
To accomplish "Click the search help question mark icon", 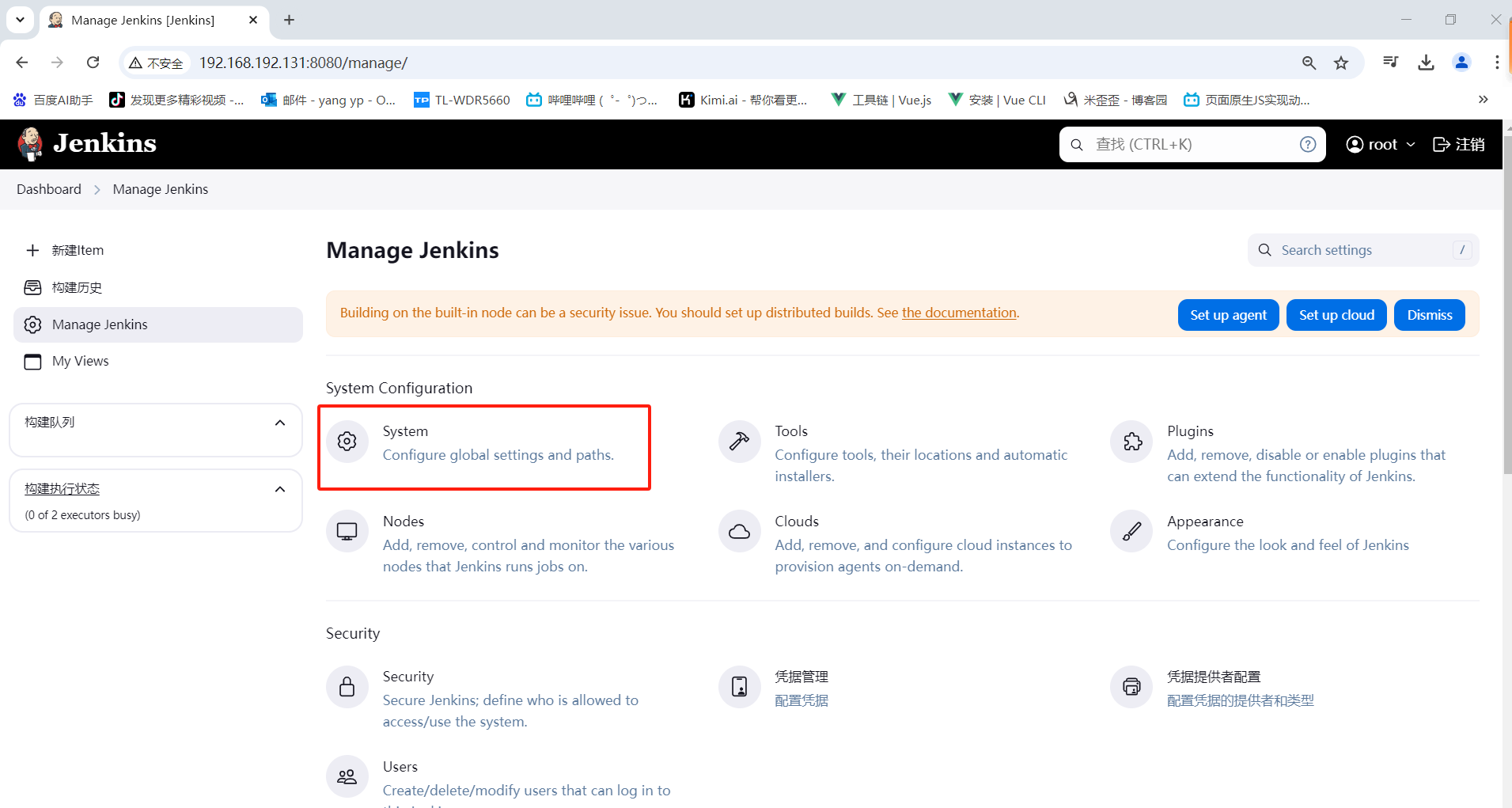I will (x=1308, y=144).
